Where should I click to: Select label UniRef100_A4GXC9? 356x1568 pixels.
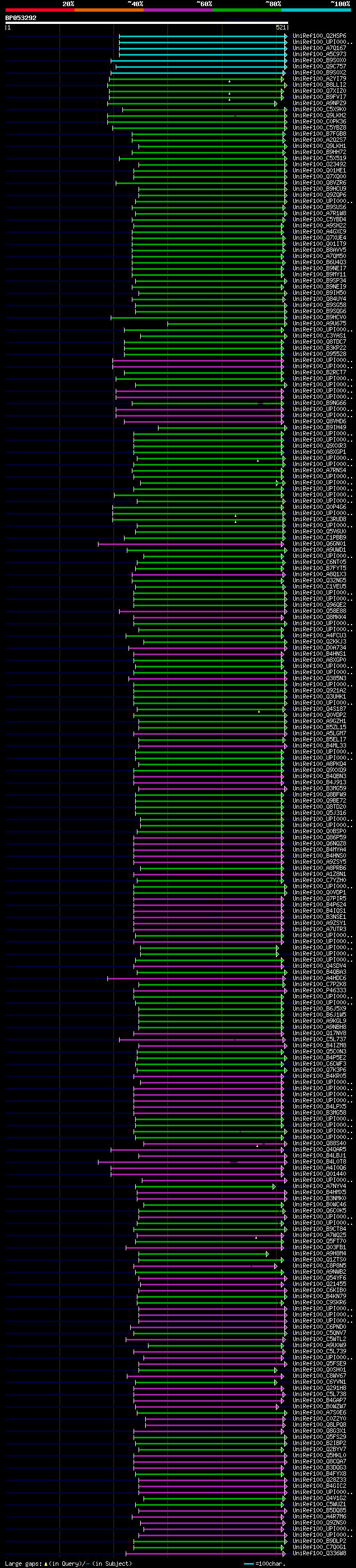pyautogui.click(x=319, y=231)
